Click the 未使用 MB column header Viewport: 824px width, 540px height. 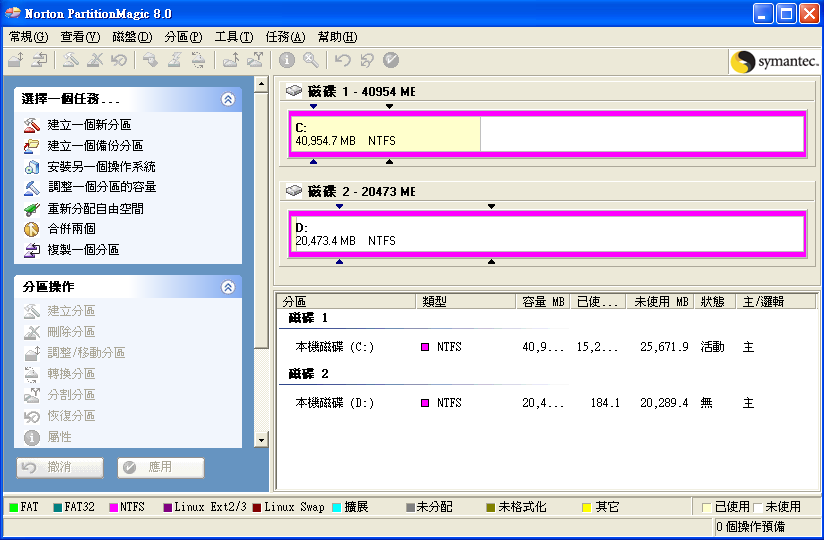[x=661, y=302]
